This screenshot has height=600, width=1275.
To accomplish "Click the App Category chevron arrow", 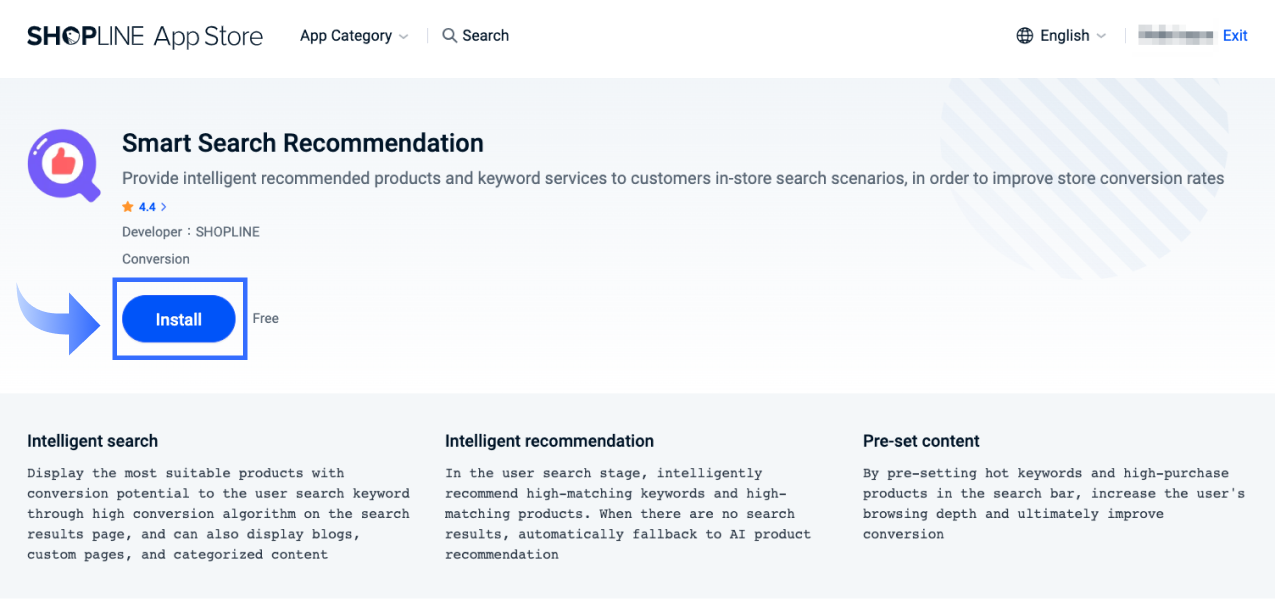I will coord(405,36).
